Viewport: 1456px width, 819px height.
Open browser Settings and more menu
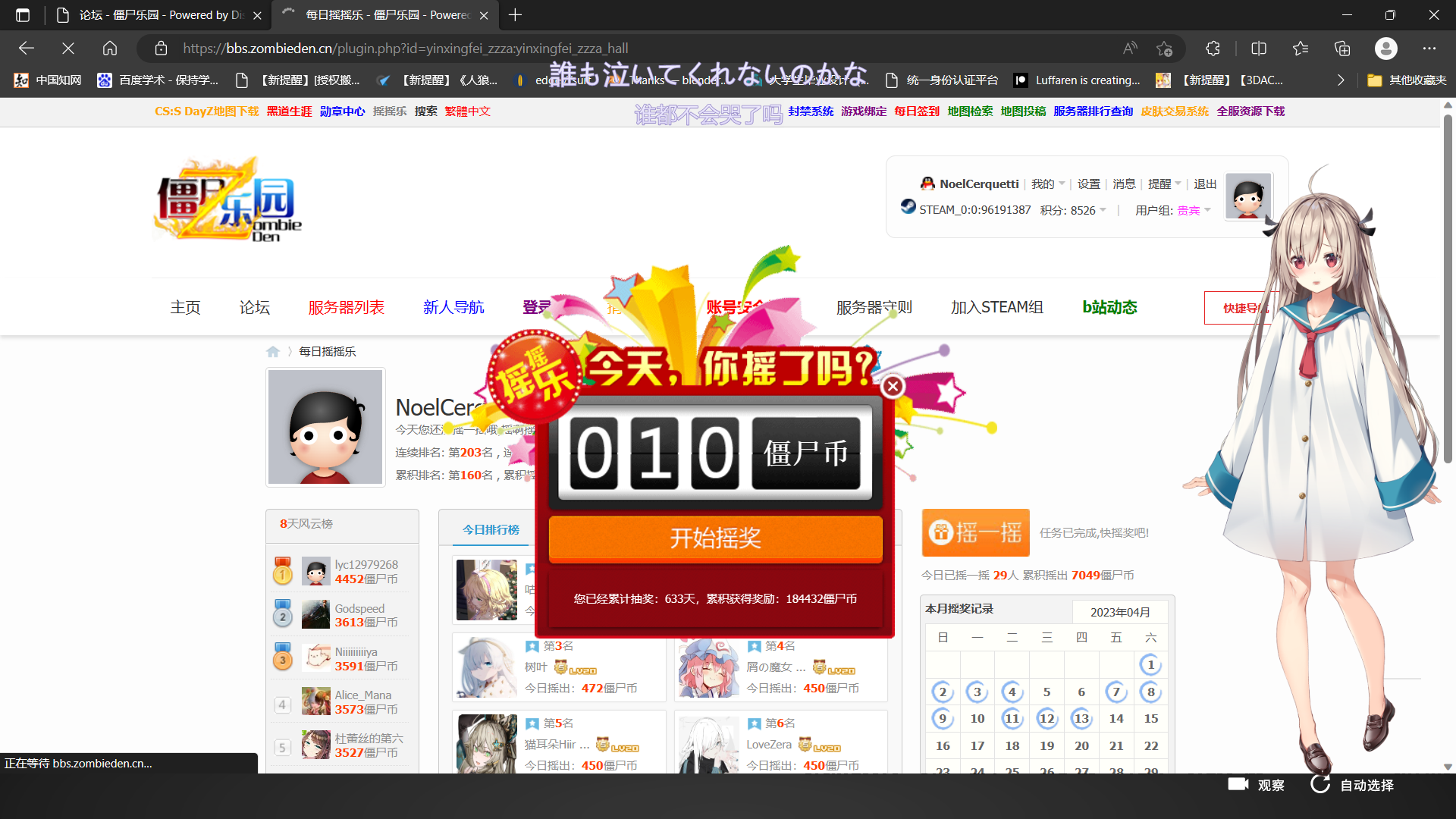tap(1429, 49)
